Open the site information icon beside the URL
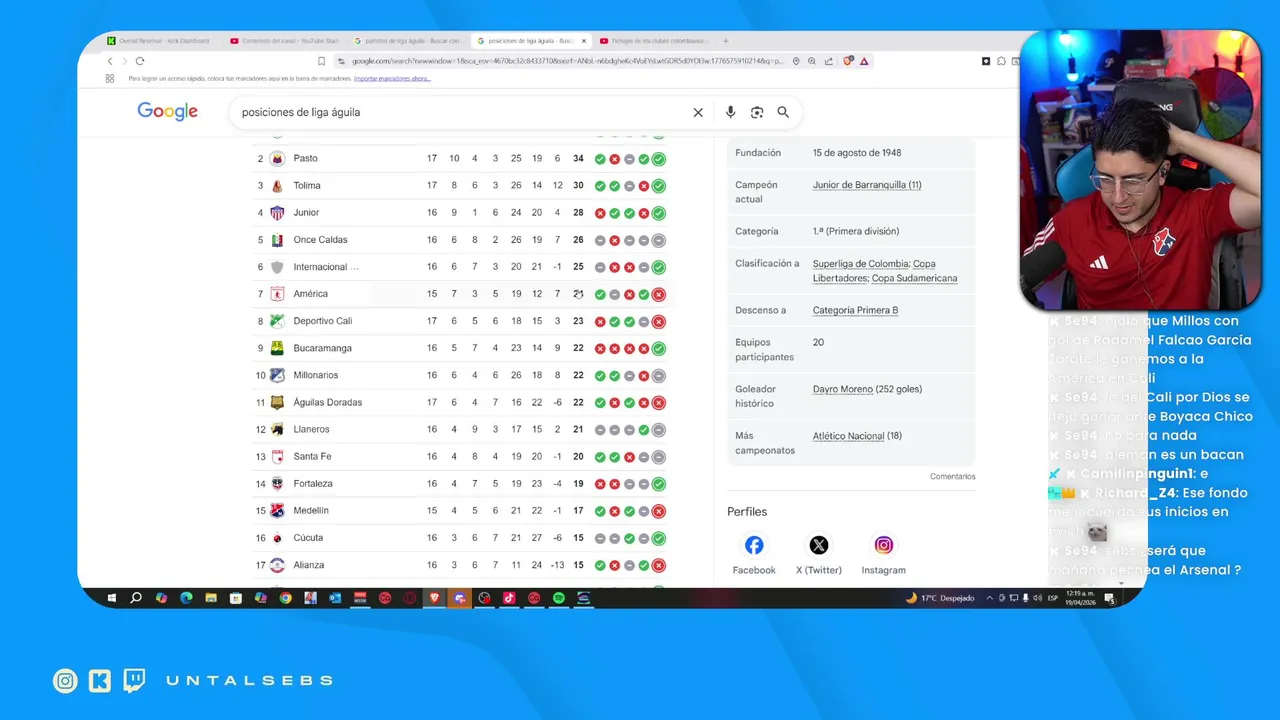This screenshot has width=1280, height=720. [x=341, y=61]
